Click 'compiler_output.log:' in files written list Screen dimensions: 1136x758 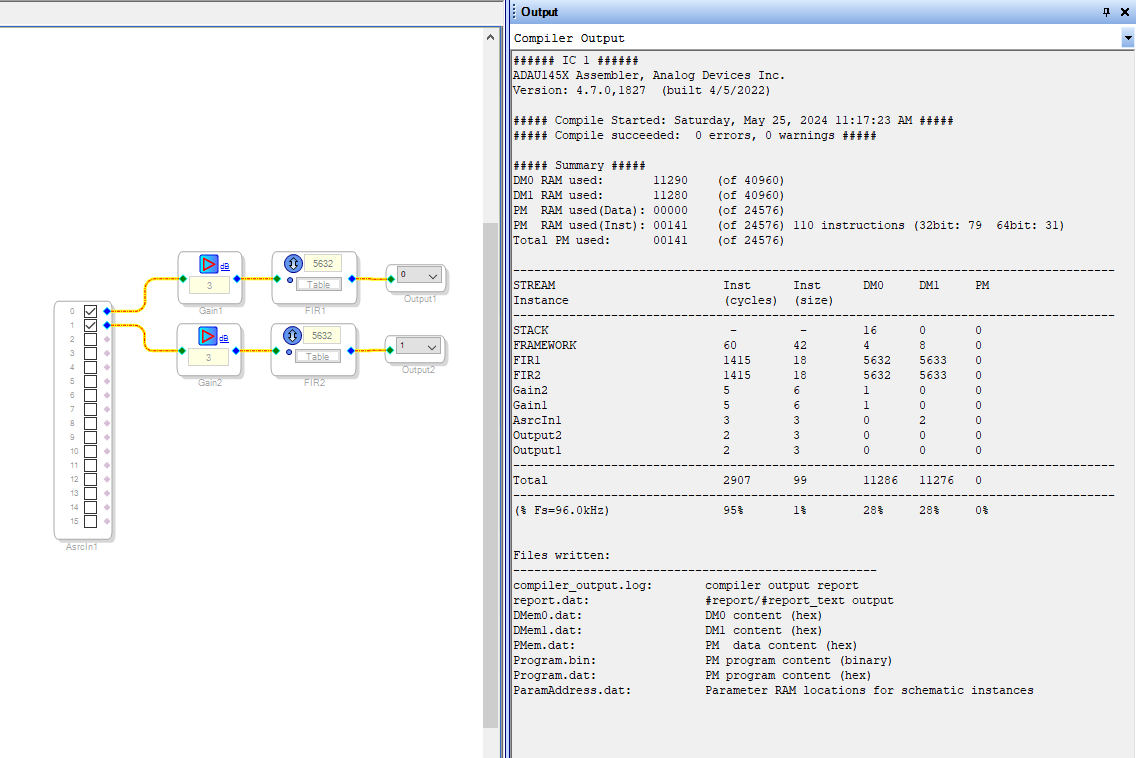tap(582, 586)
